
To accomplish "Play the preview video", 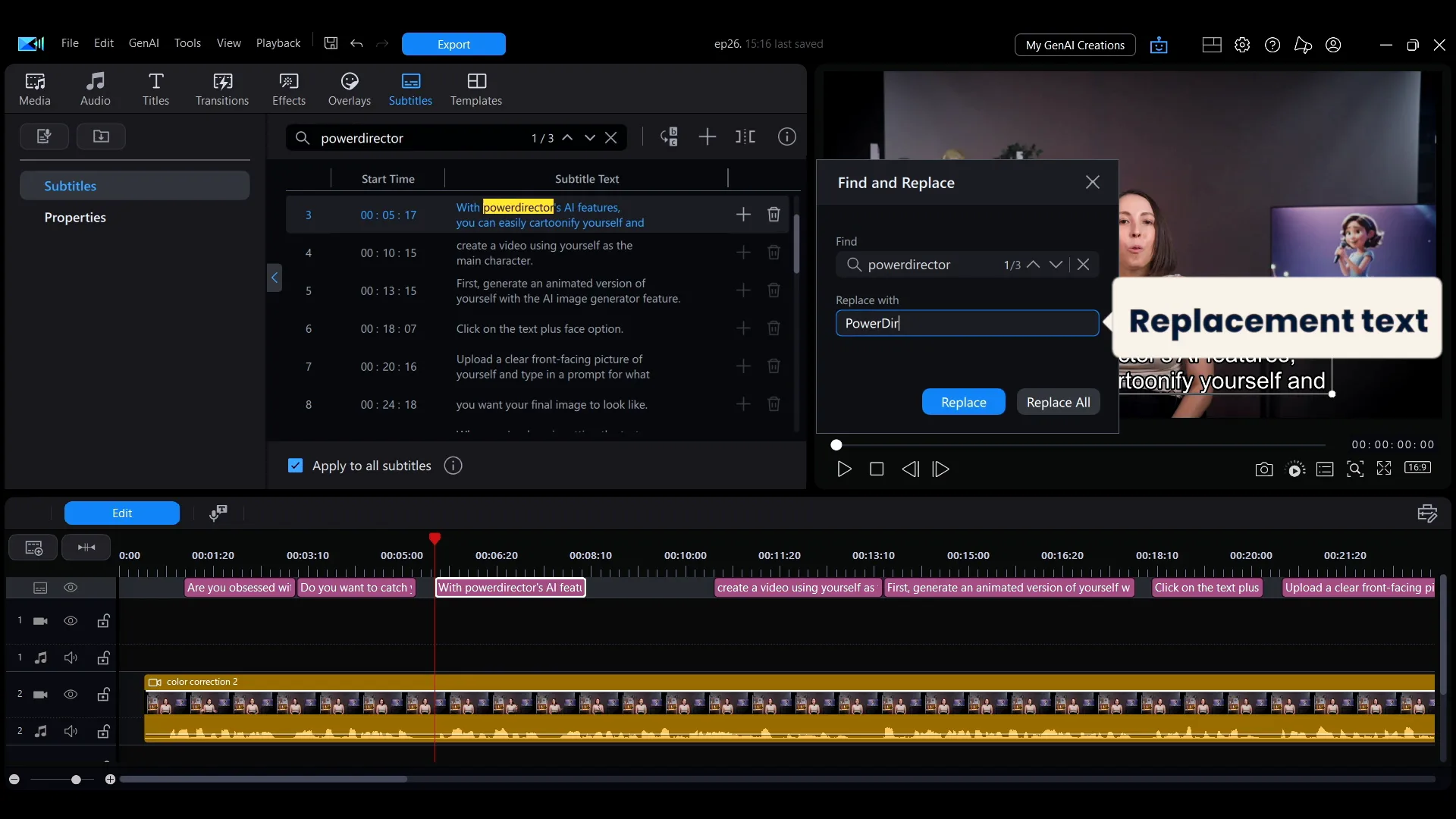I will pos(844,469).
